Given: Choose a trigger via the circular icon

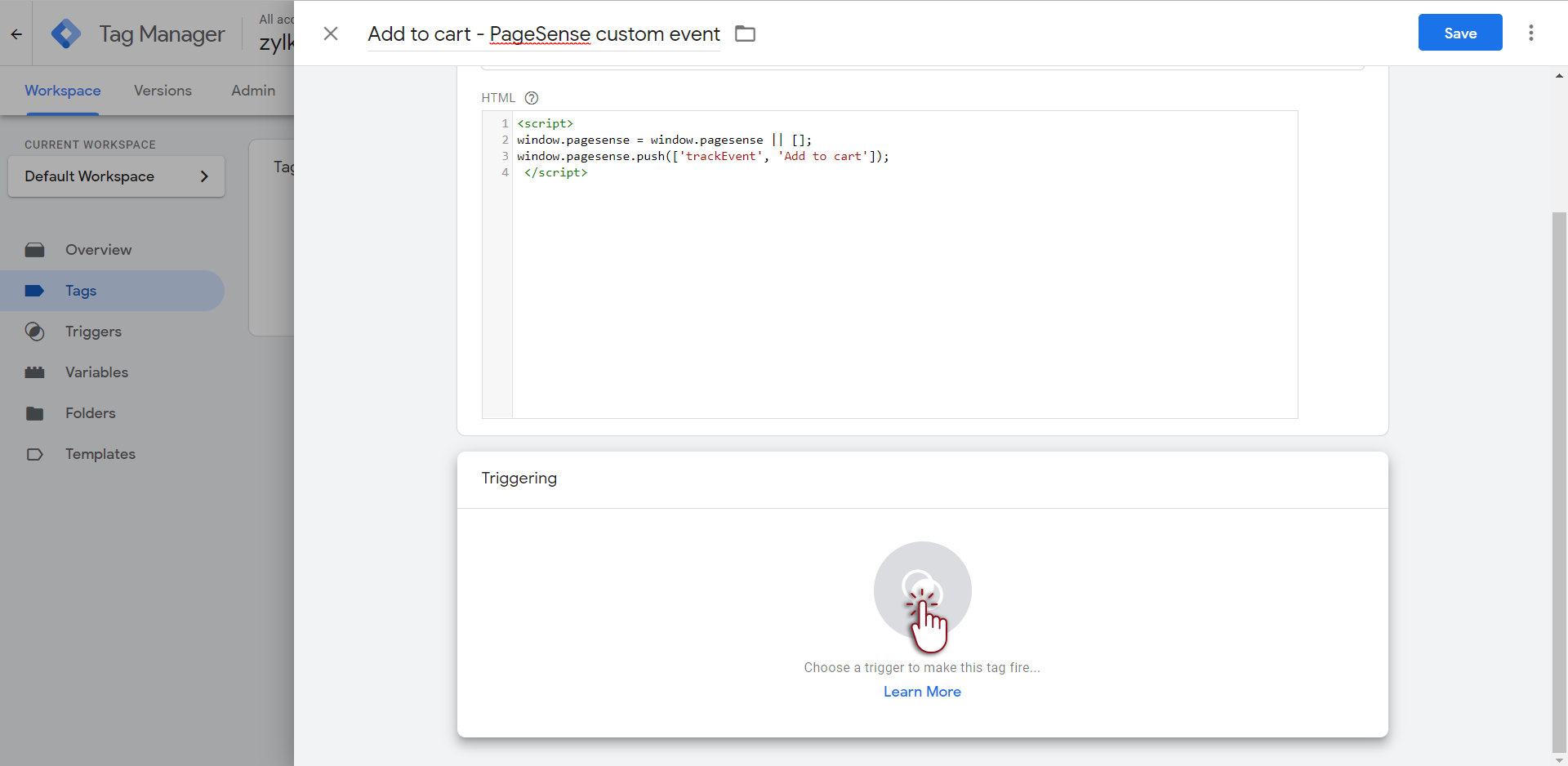Looking at the screenshot, I should (x=923, y=590).
